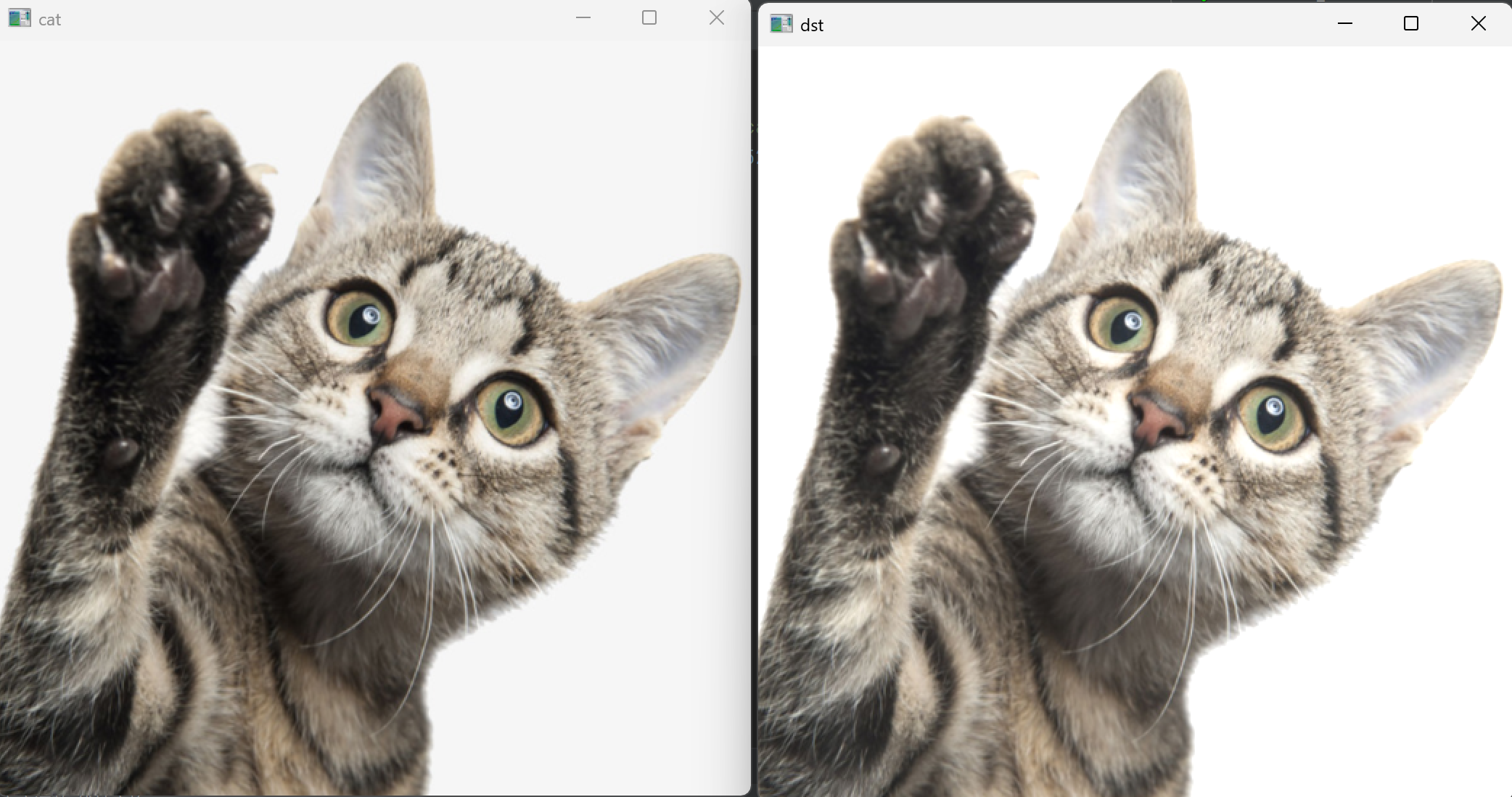Click the cat window's title bar icon
The height and width of the screenshot is (797, 1512).
tap(20, 18)
